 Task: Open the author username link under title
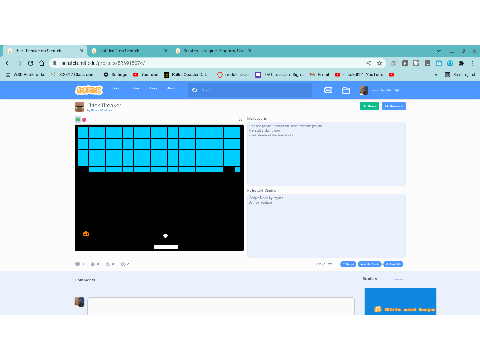[102, 110]
